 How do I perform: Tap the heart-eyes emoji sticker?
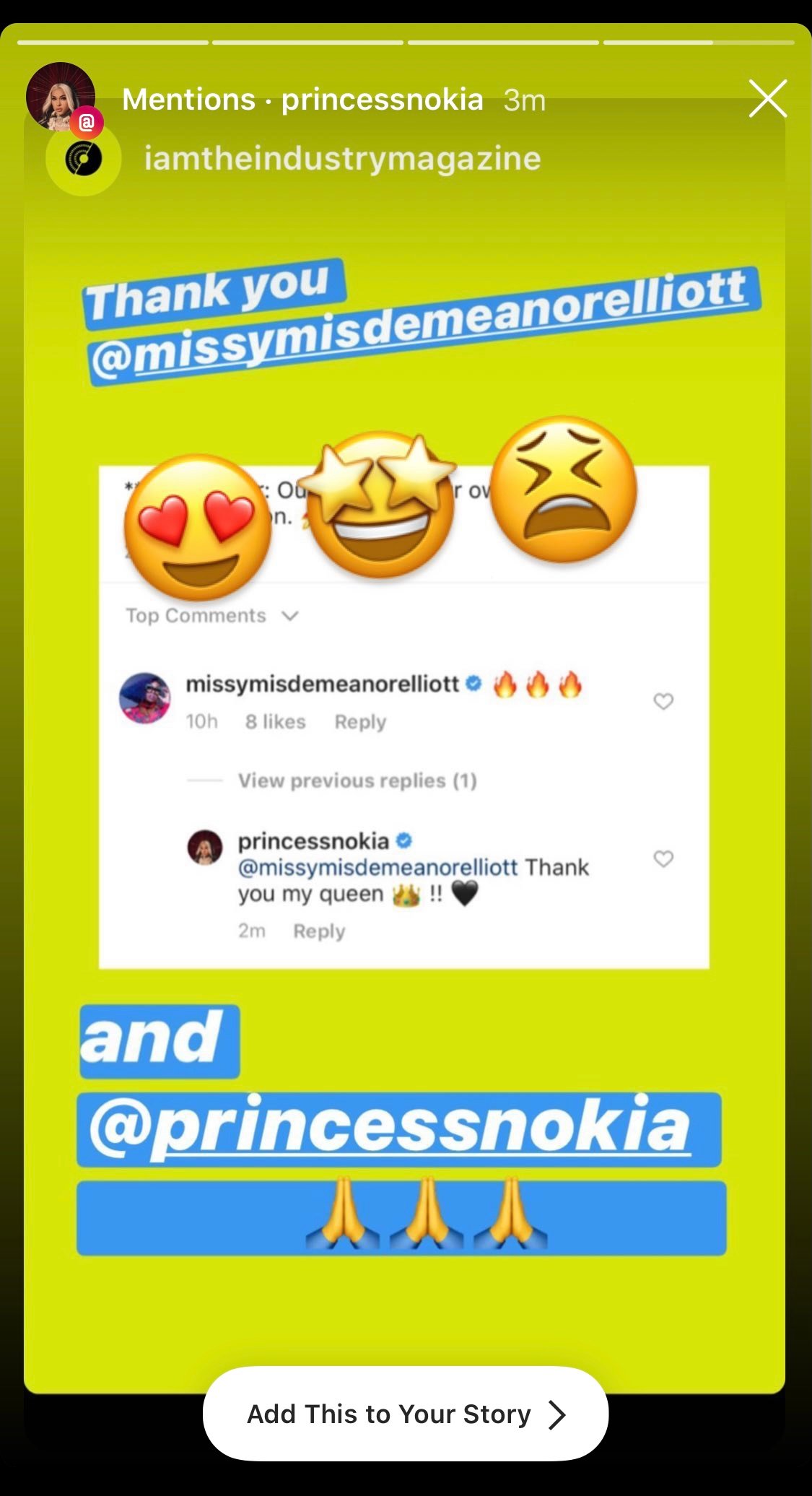point(198,527)
